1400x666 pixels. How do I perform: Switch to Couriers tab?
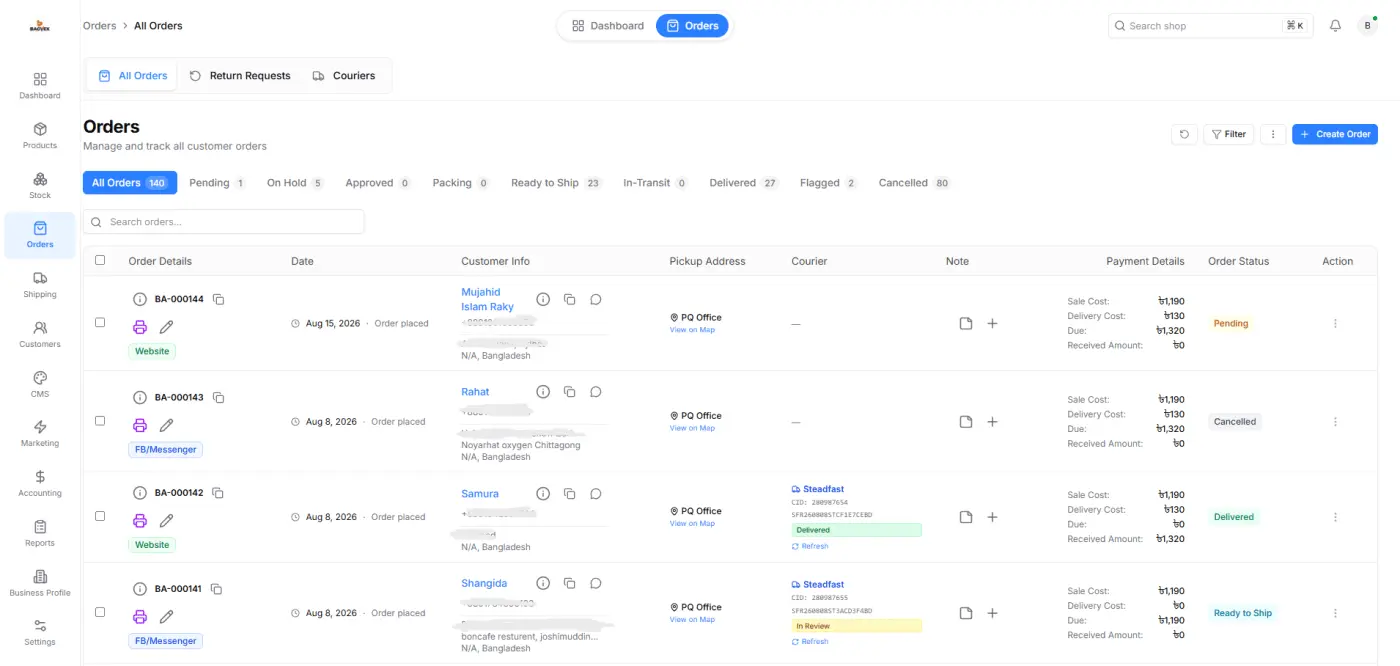tap(344, 76)
